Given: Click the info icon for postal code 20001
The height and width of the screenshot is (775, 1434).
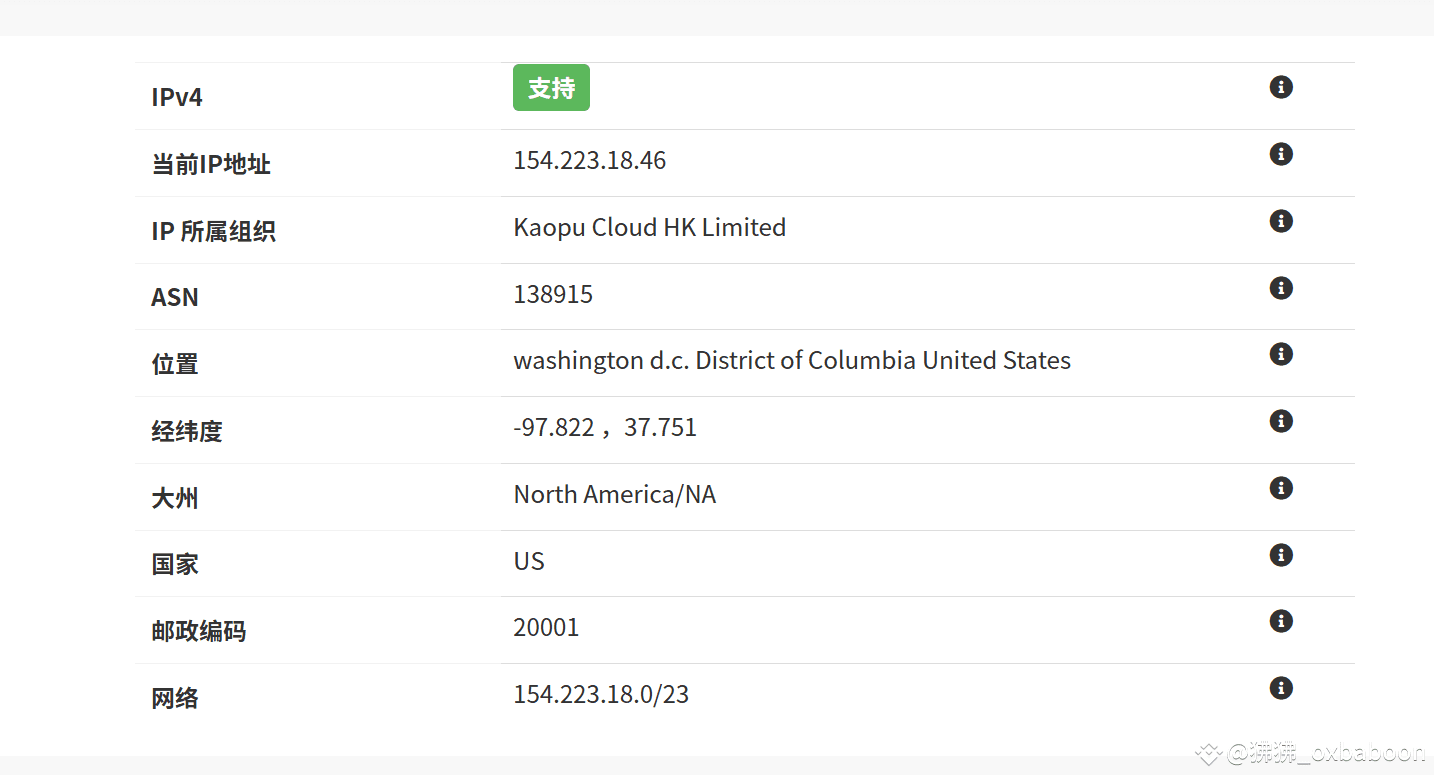Looking at the screenshot, I should tap(1281, 621).
